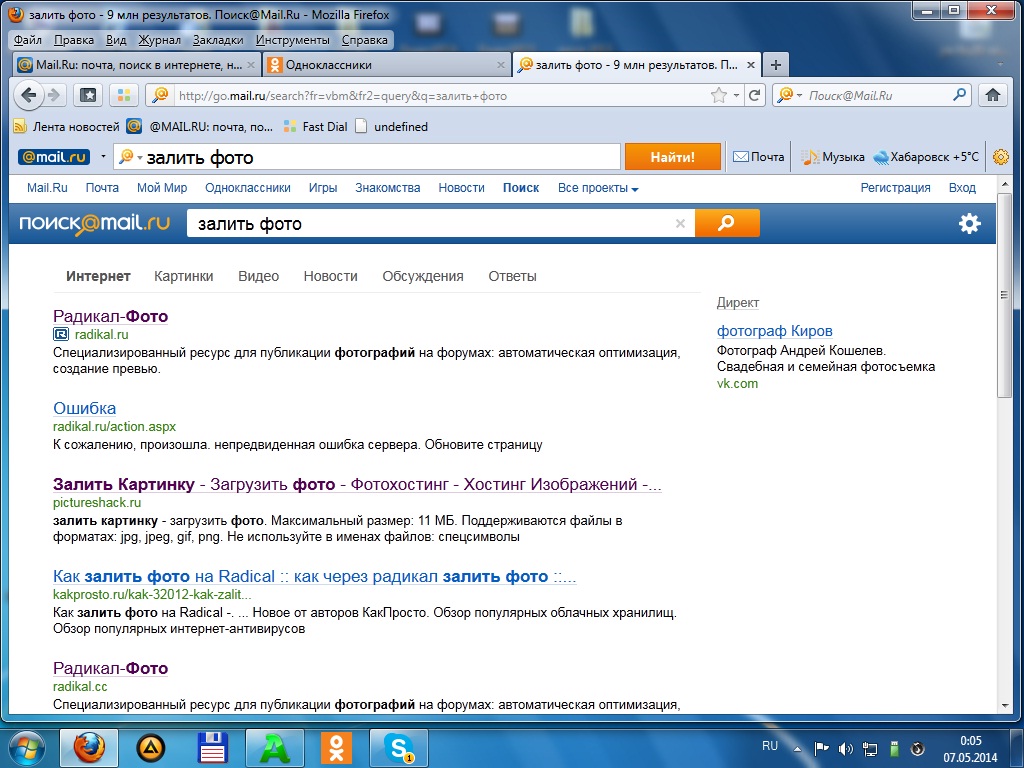Open Skype from the taskbar
The height and width of the screenshot is (768, 1024).
pyautogui.click(x=398, y=748)
